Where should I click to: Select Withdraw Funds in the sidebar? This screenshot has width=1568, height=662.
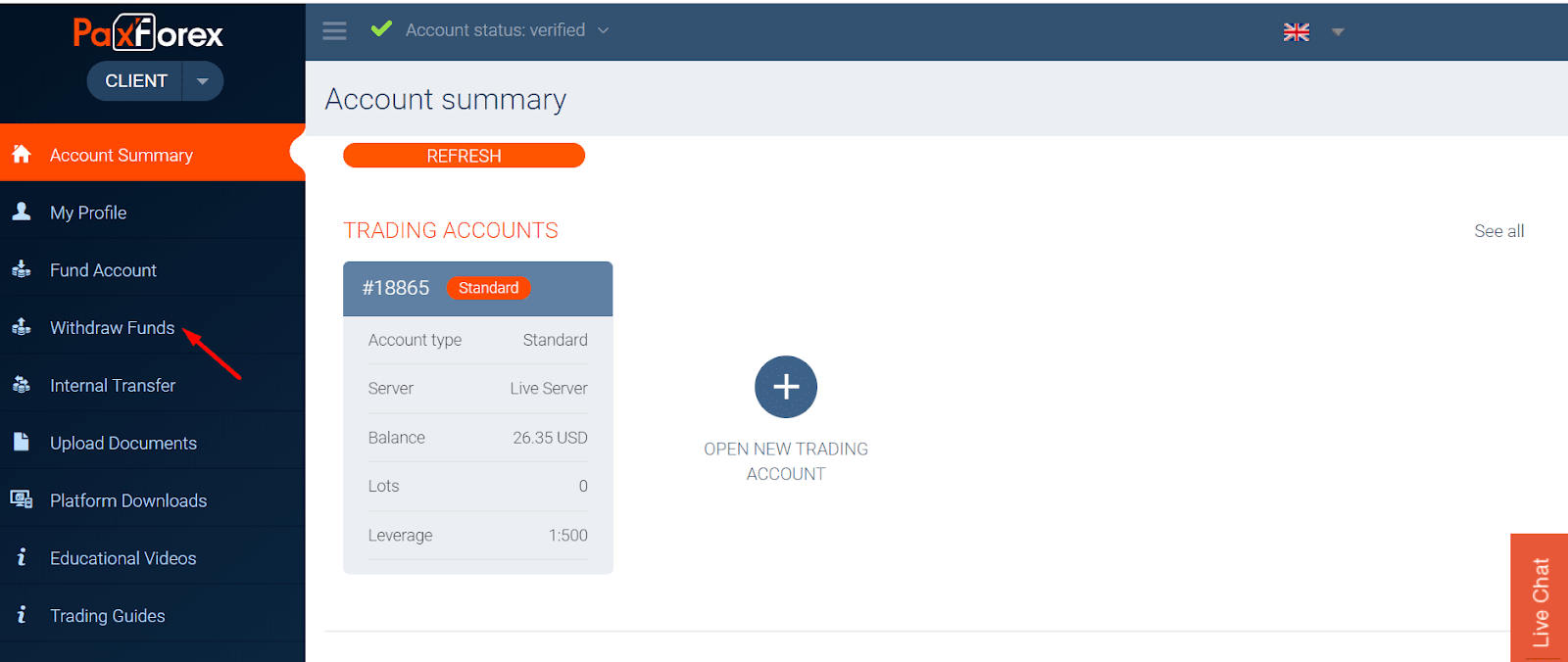click(x=153, y=327)
